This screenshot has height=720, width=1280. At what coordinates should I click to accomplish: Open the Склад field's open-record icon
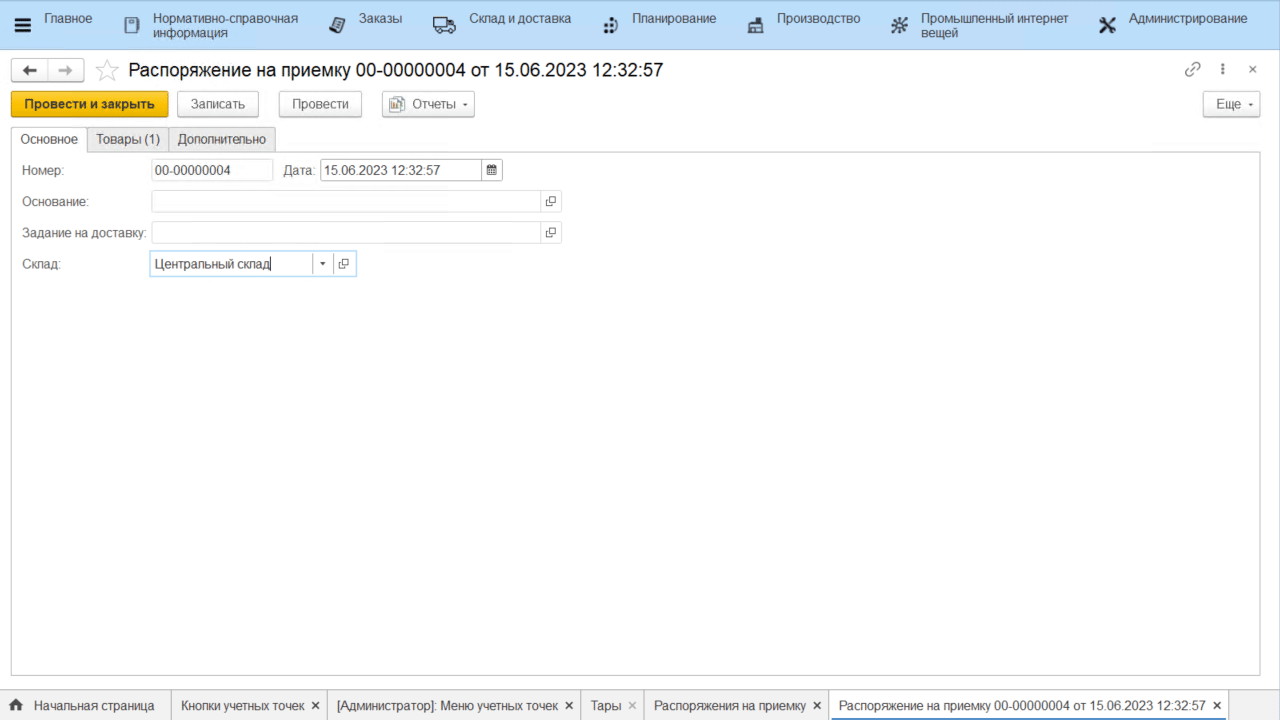344,264
